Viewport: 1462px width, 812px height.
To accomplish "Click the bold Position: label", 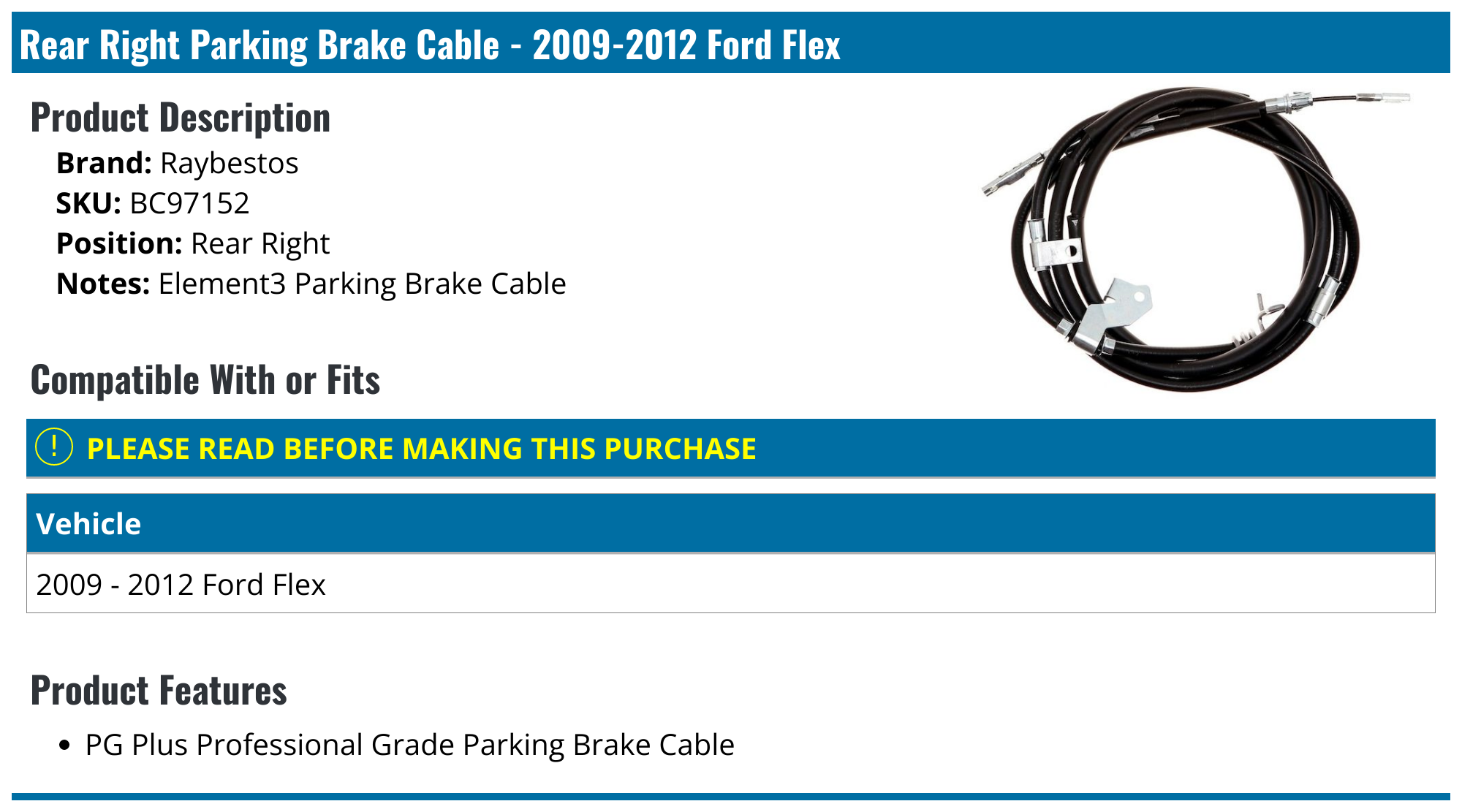I will [119, 244].
